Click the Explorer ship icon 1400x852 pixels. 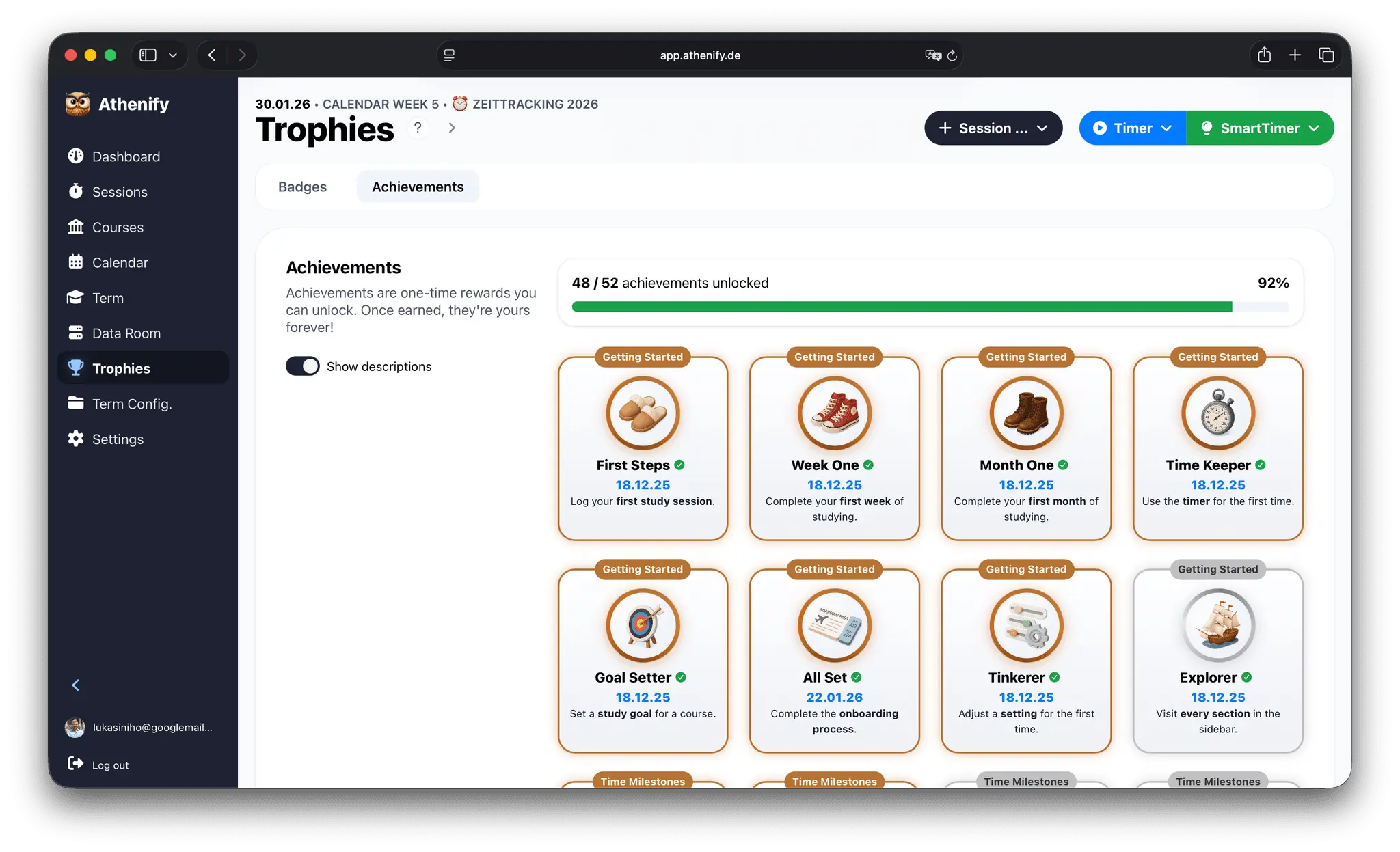tap(1218, 626)
